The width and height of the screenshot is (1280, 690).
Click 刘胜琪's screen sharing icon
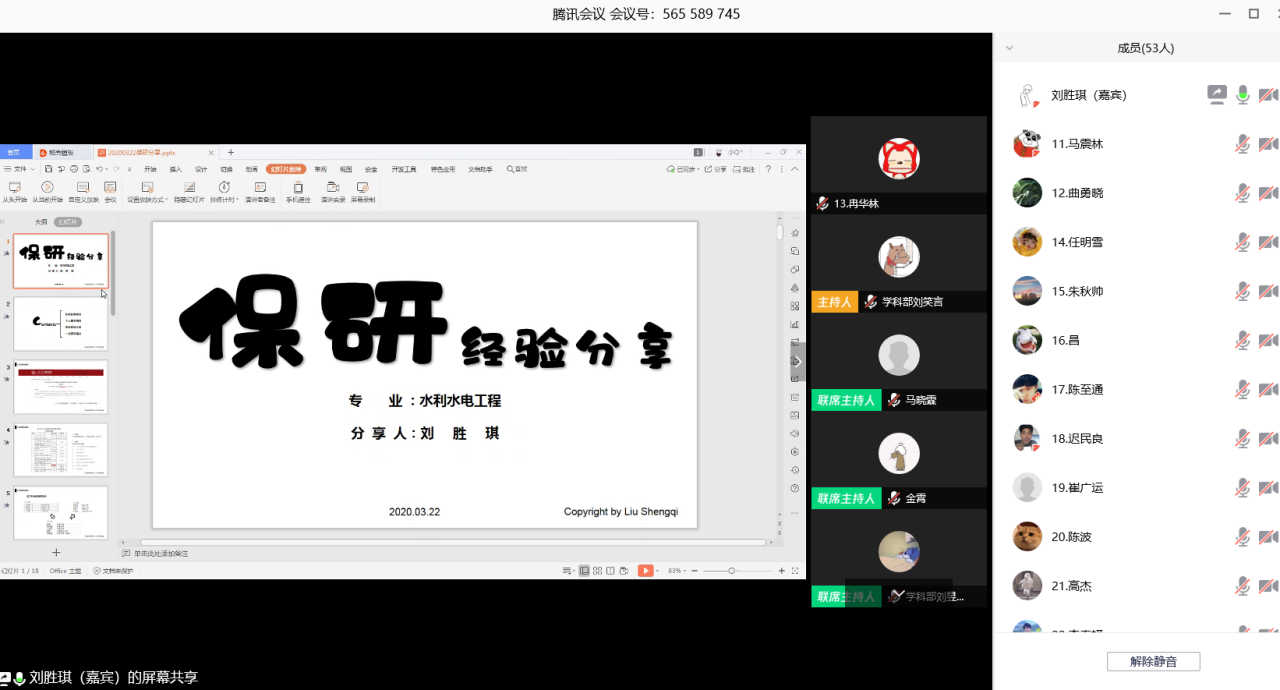coord(1216,95)
